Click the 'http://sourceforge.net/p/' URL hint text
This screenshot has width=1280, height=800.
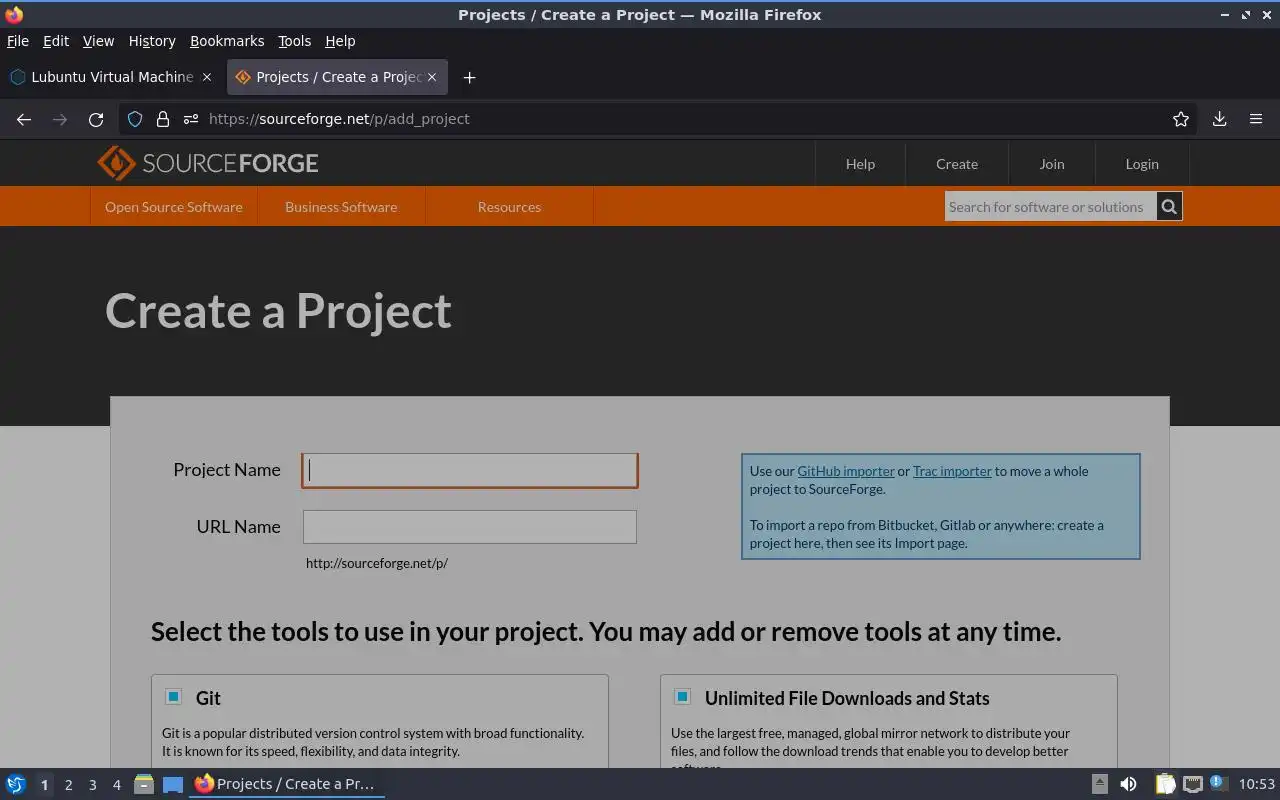tap(377, 563)
